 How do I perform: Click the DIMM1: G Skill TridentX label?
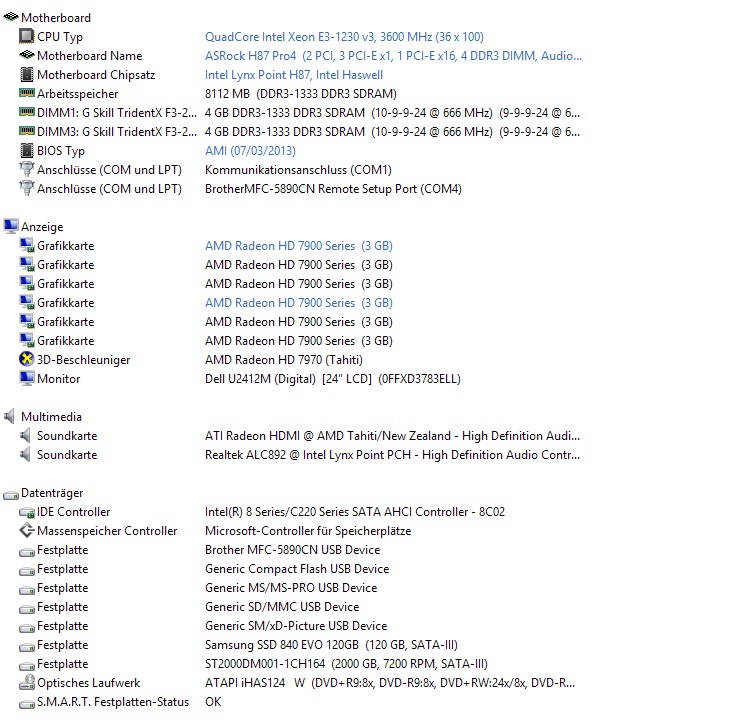[117, 113]
